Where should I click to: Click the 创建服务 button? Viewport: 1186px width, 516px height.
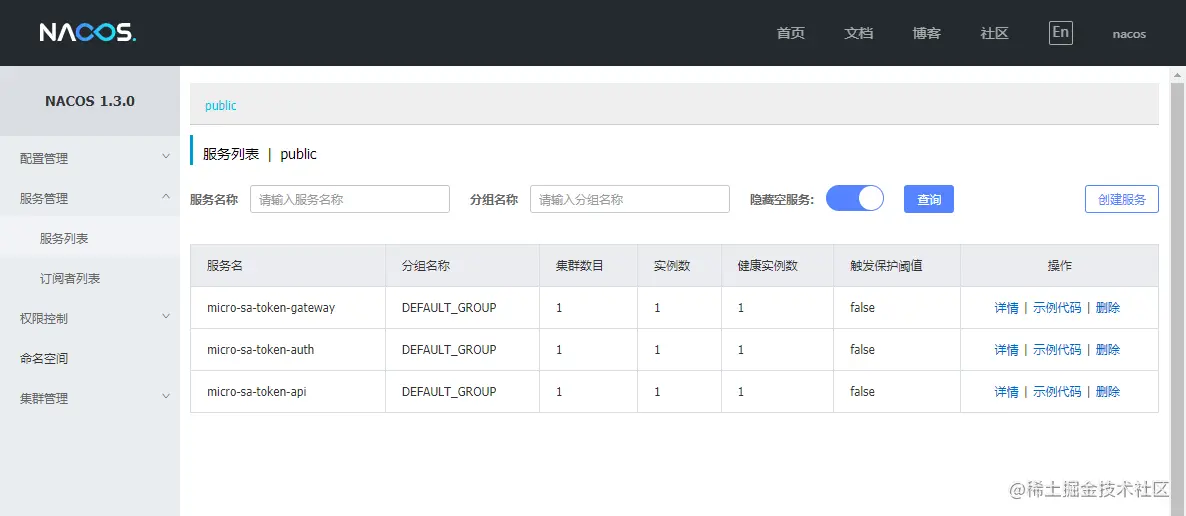point(1122,199)
